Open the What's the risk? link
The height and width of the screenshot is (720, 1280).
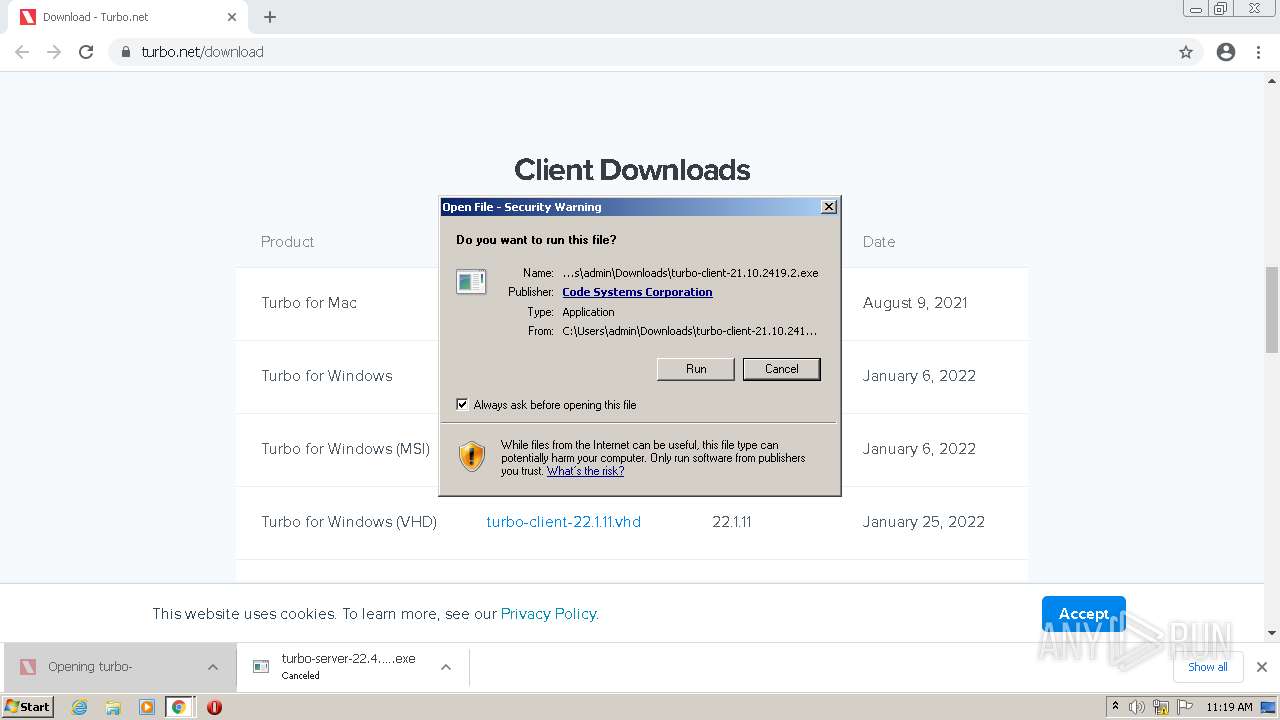585,471
